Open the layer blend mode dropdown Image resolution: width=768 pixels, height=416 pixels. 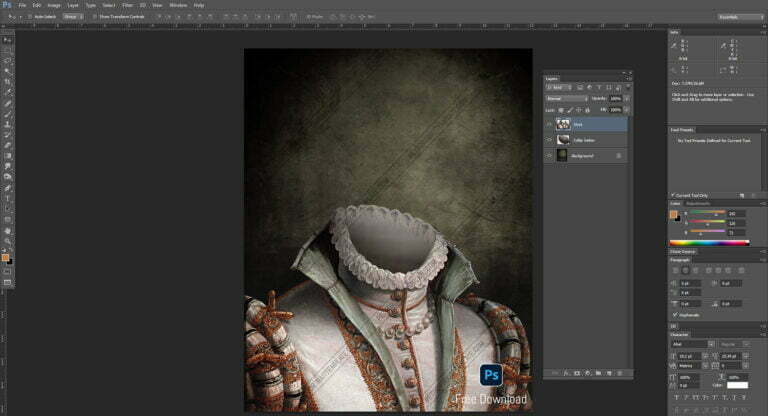566,99
